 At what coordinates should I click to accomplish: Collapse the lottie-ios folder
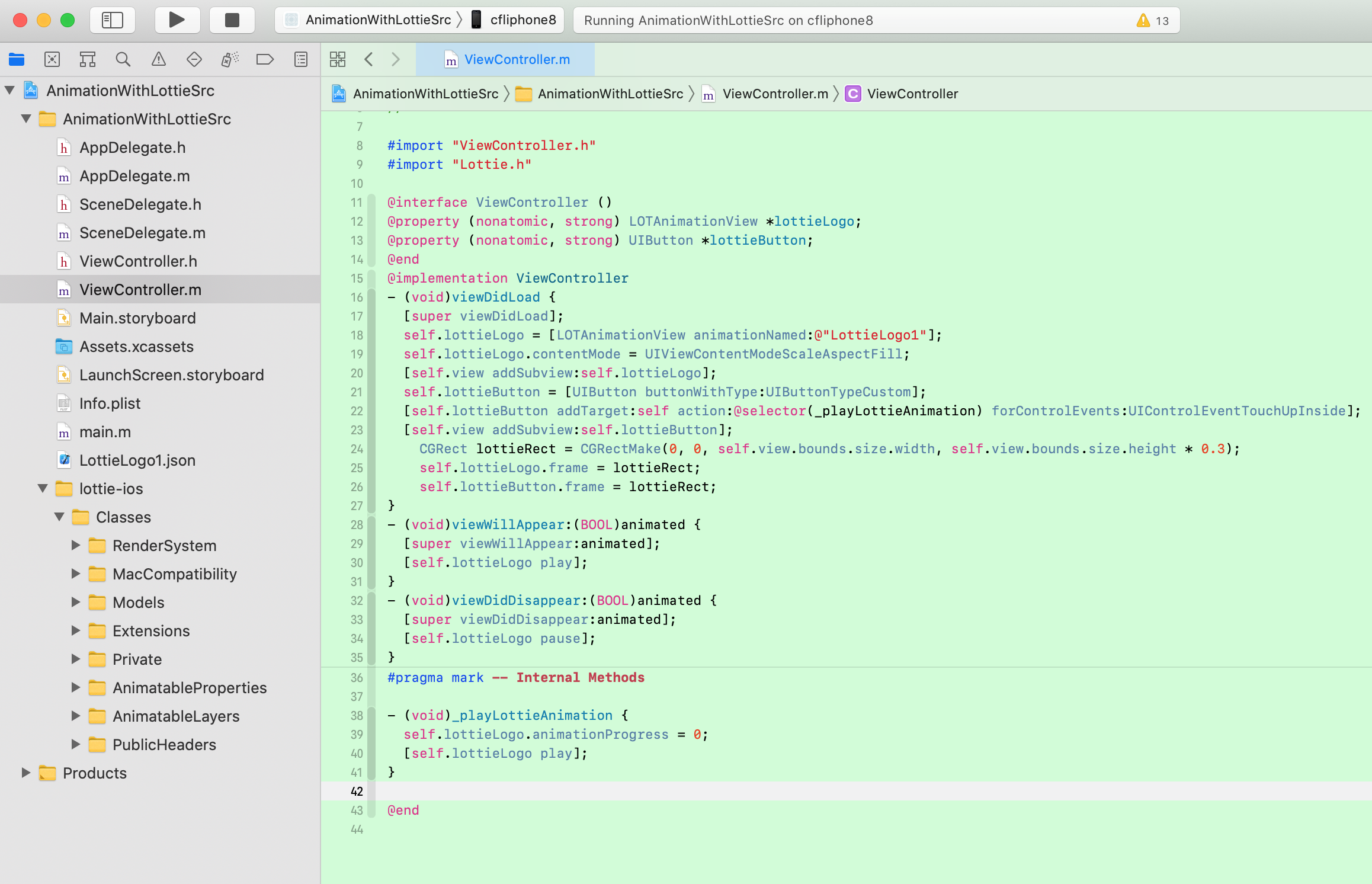43,488
